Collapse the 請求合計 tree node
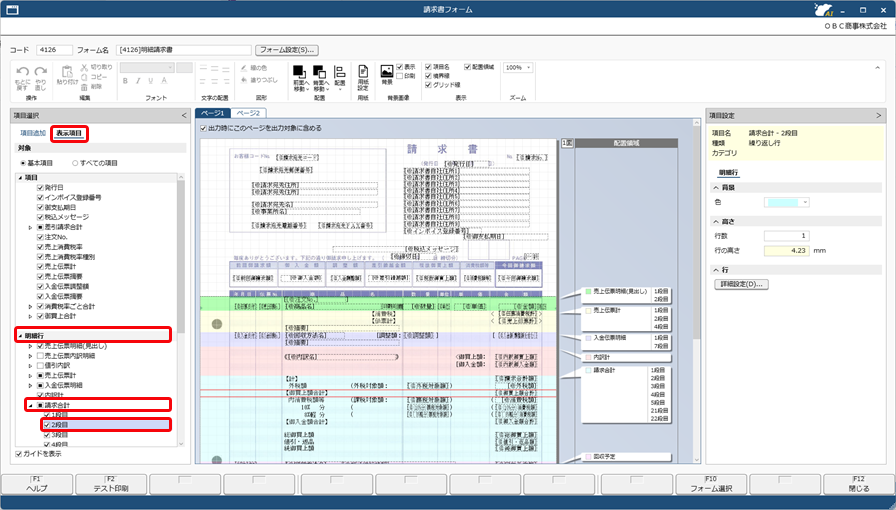The width and height of the screenshot is (896, 510). (x=31, y=405)
